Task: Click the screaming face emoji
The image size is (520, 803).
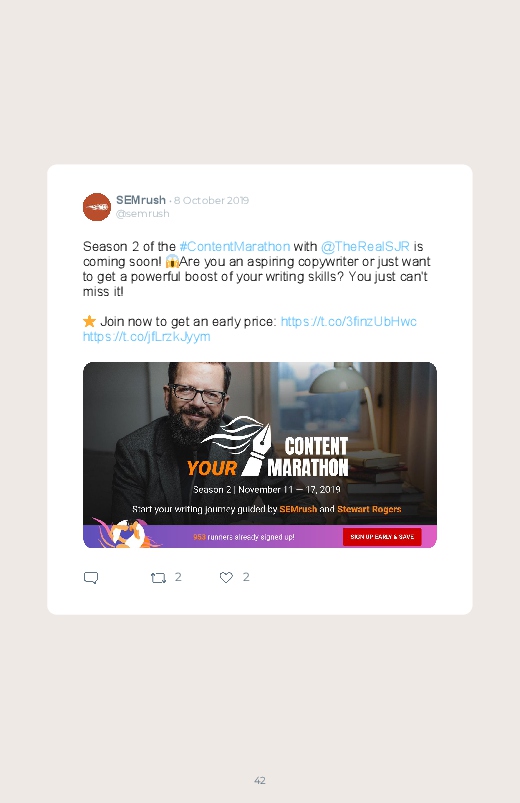Action: (x=172, y=262)
